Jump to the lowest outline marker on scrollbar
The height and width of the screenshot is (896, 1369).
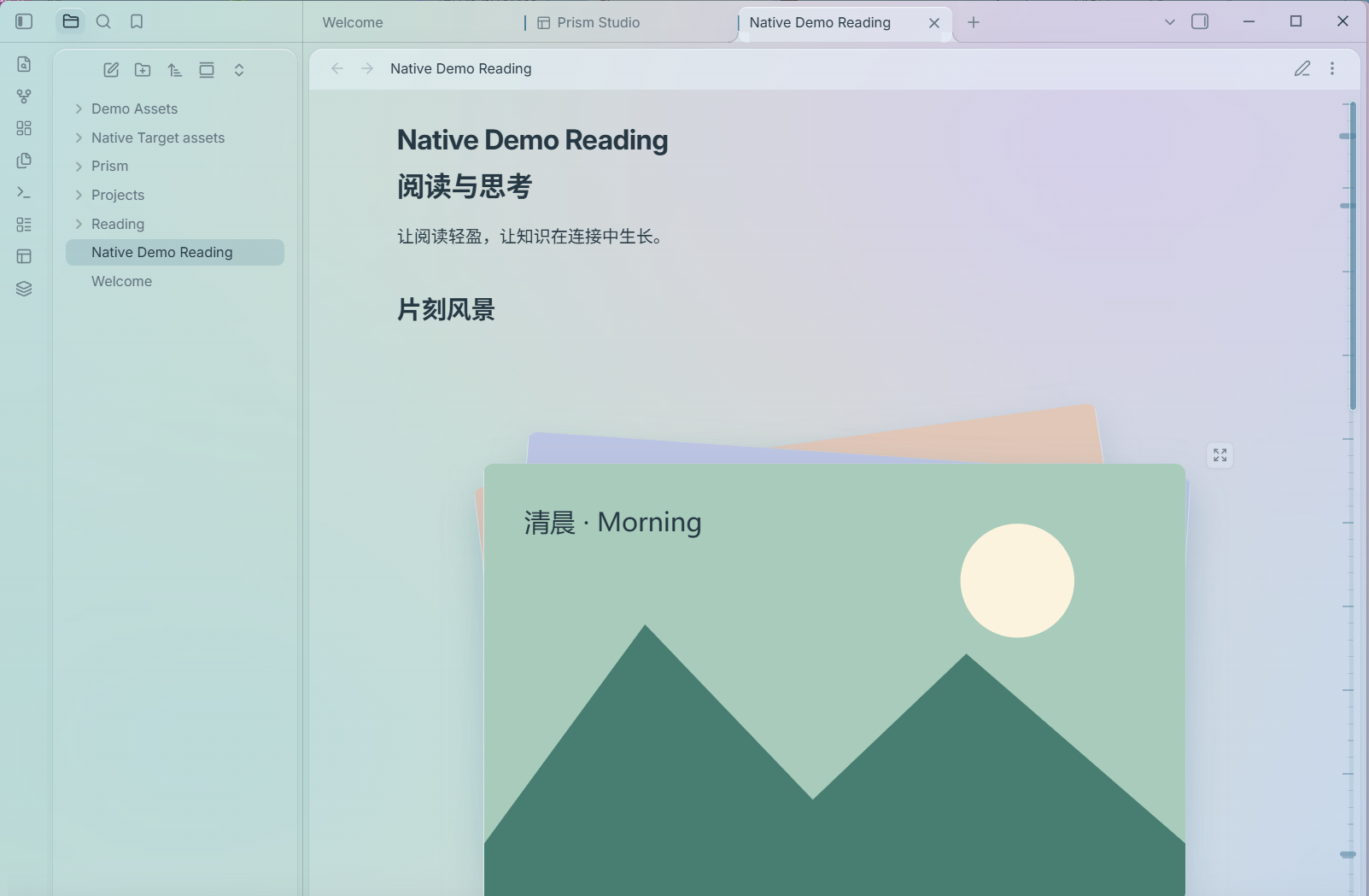(1348, 854)
